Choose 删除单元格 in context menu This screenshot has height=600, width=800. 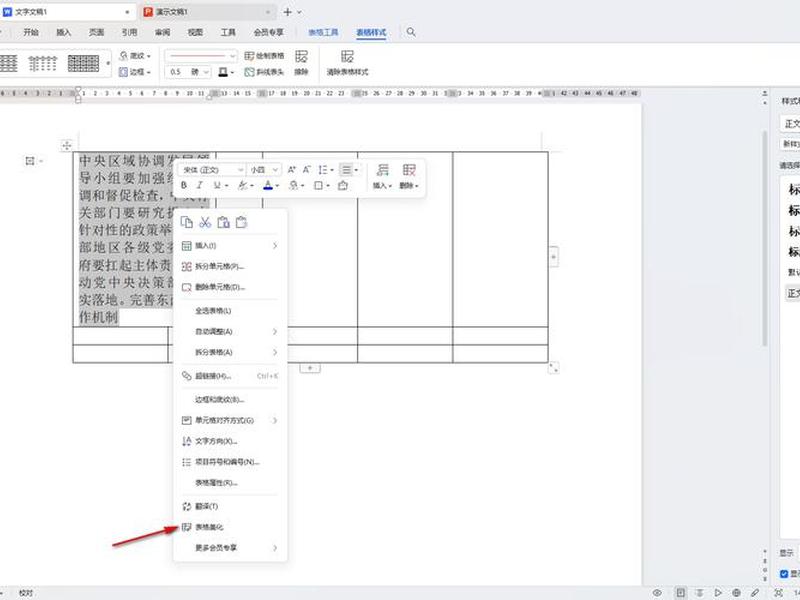tap(231, 287)
